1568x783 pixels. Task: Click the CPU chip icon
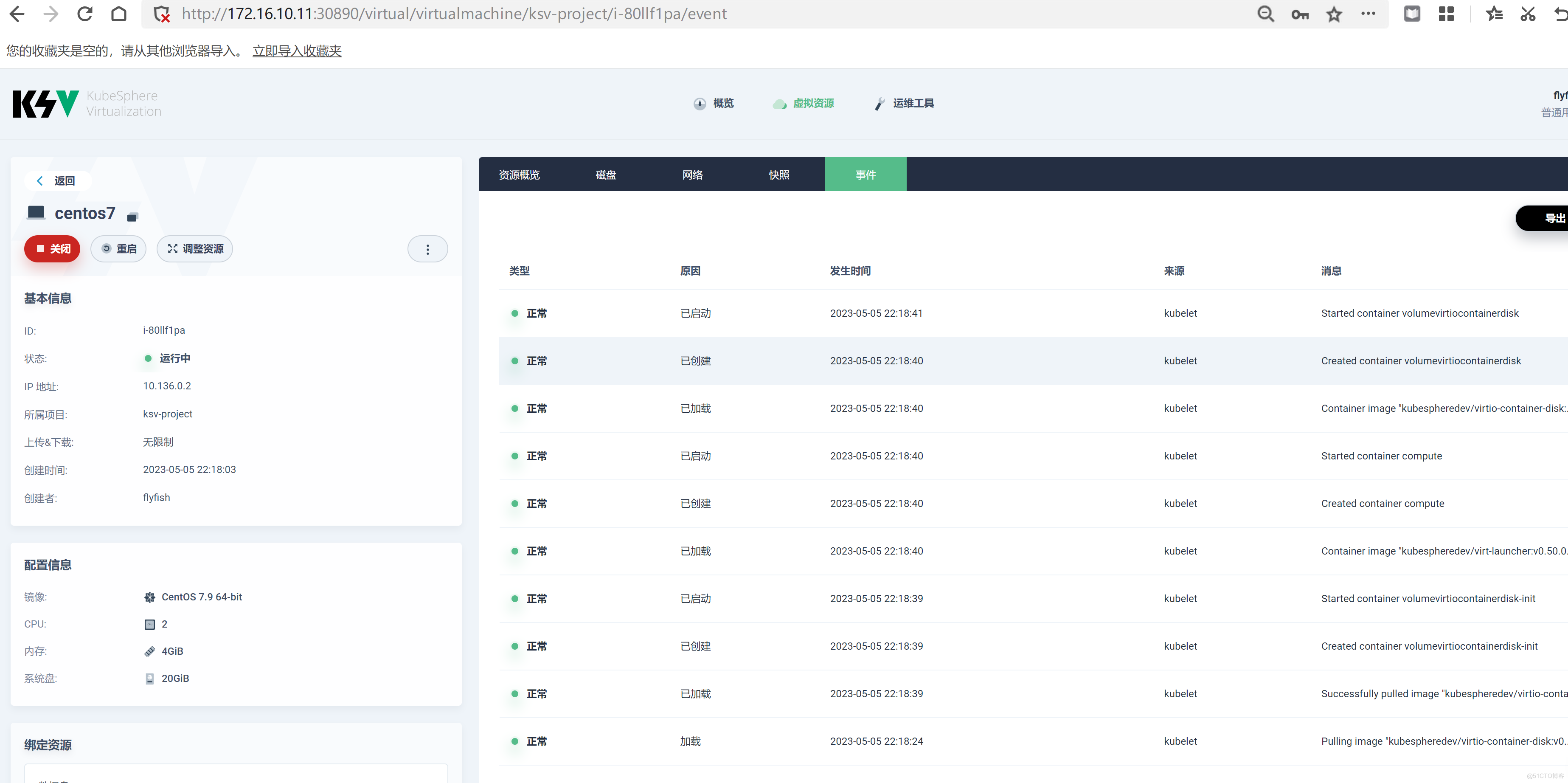(x=150, y=624)
